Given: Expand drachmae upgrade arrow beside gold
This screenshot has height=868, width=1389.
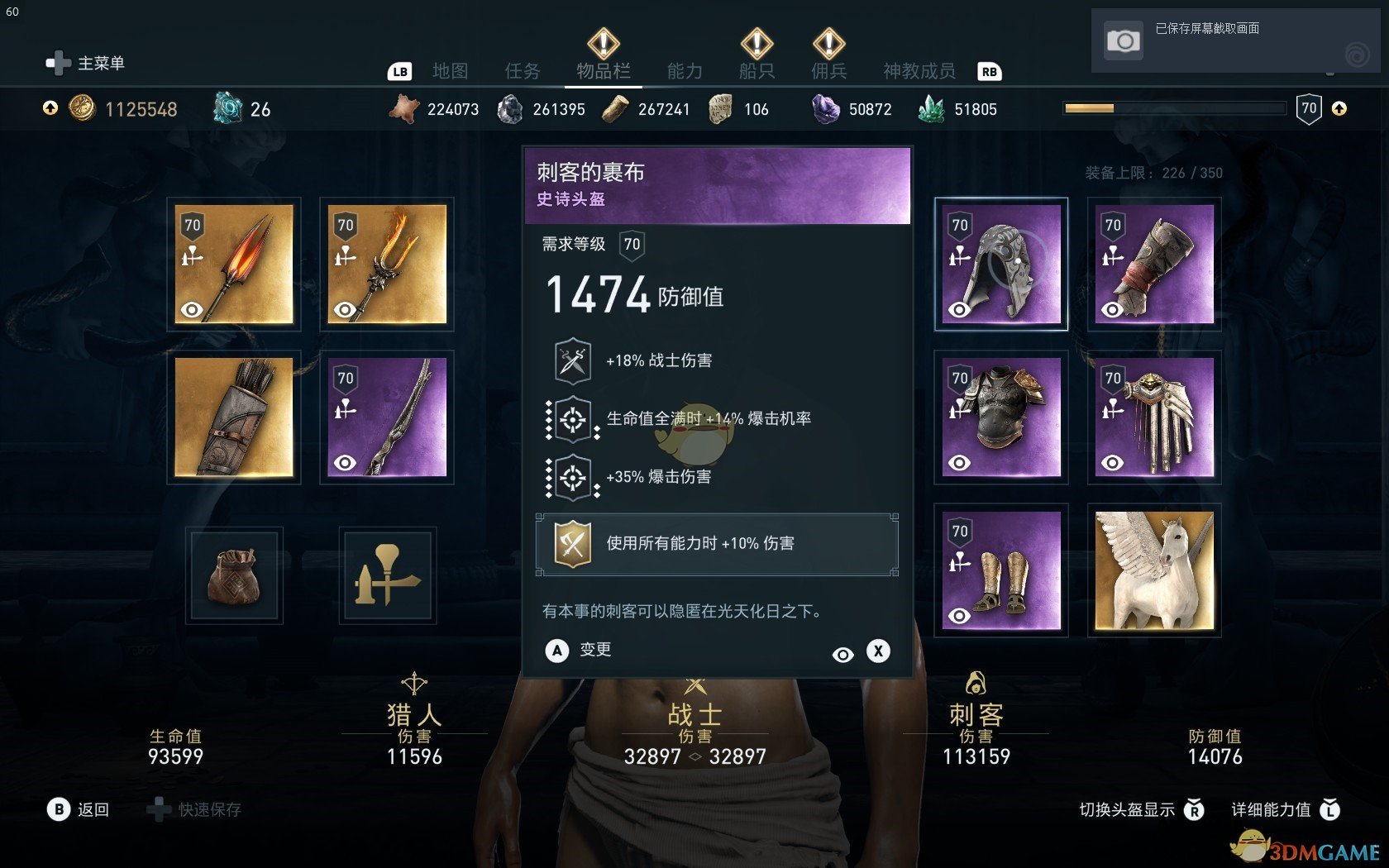Looking at the screenshot, I should tap(50, 108).
